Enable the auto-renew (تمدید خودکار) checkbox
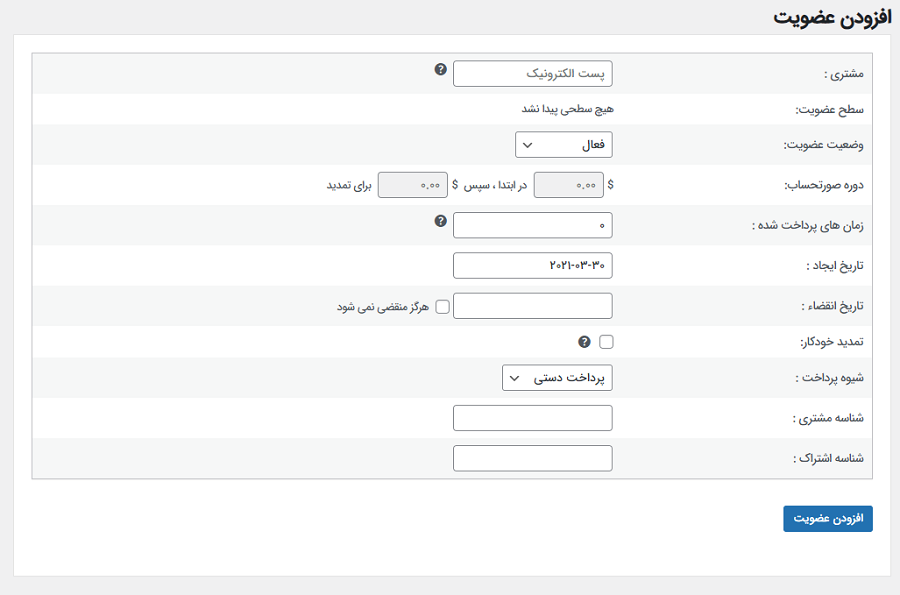This screenshot has height=595, width=900. tap(606, 342)
